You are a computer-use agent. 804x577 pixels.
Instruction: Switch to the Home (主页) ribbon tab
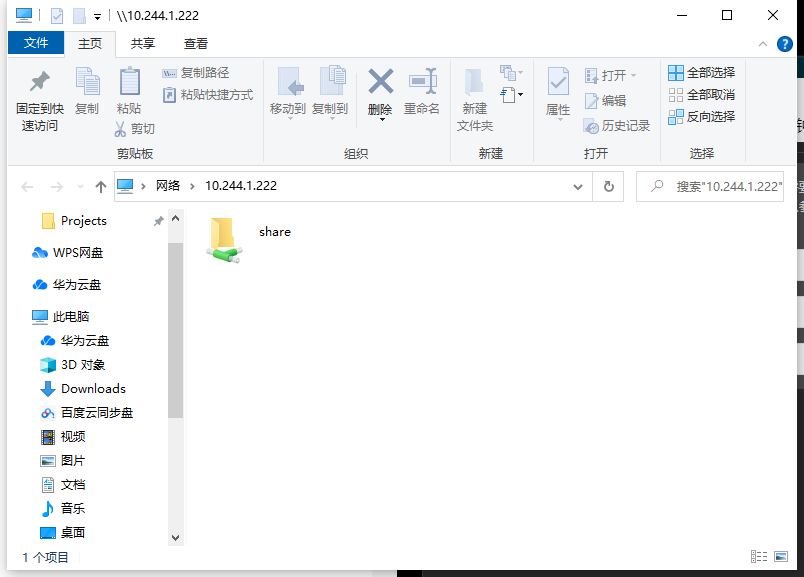pos(90,44)
